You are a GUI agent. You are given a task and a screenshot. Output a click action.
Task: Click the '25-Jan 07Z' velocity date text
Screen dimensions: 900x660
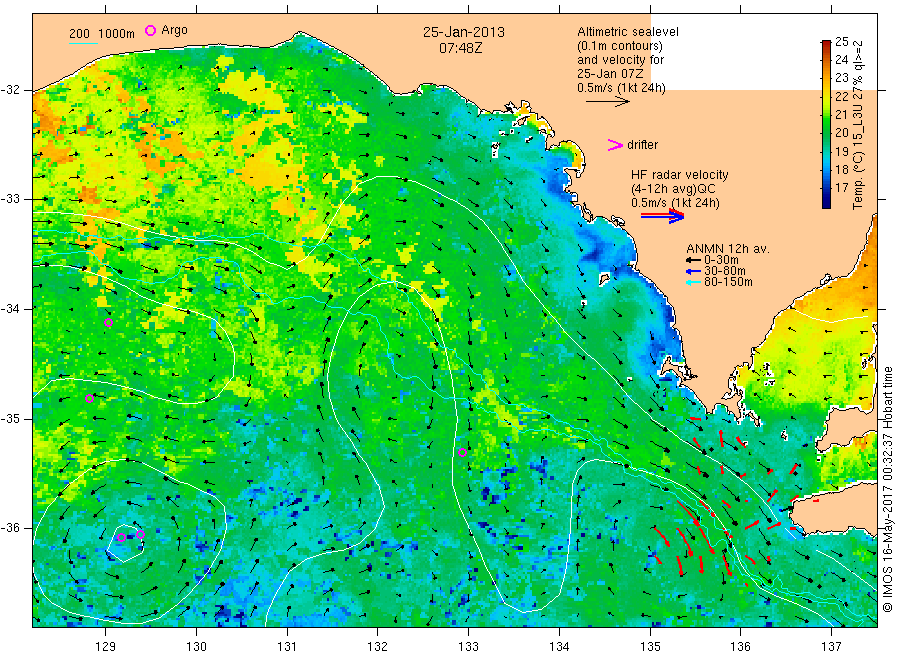pyautogui.click(x=610, y=74)
